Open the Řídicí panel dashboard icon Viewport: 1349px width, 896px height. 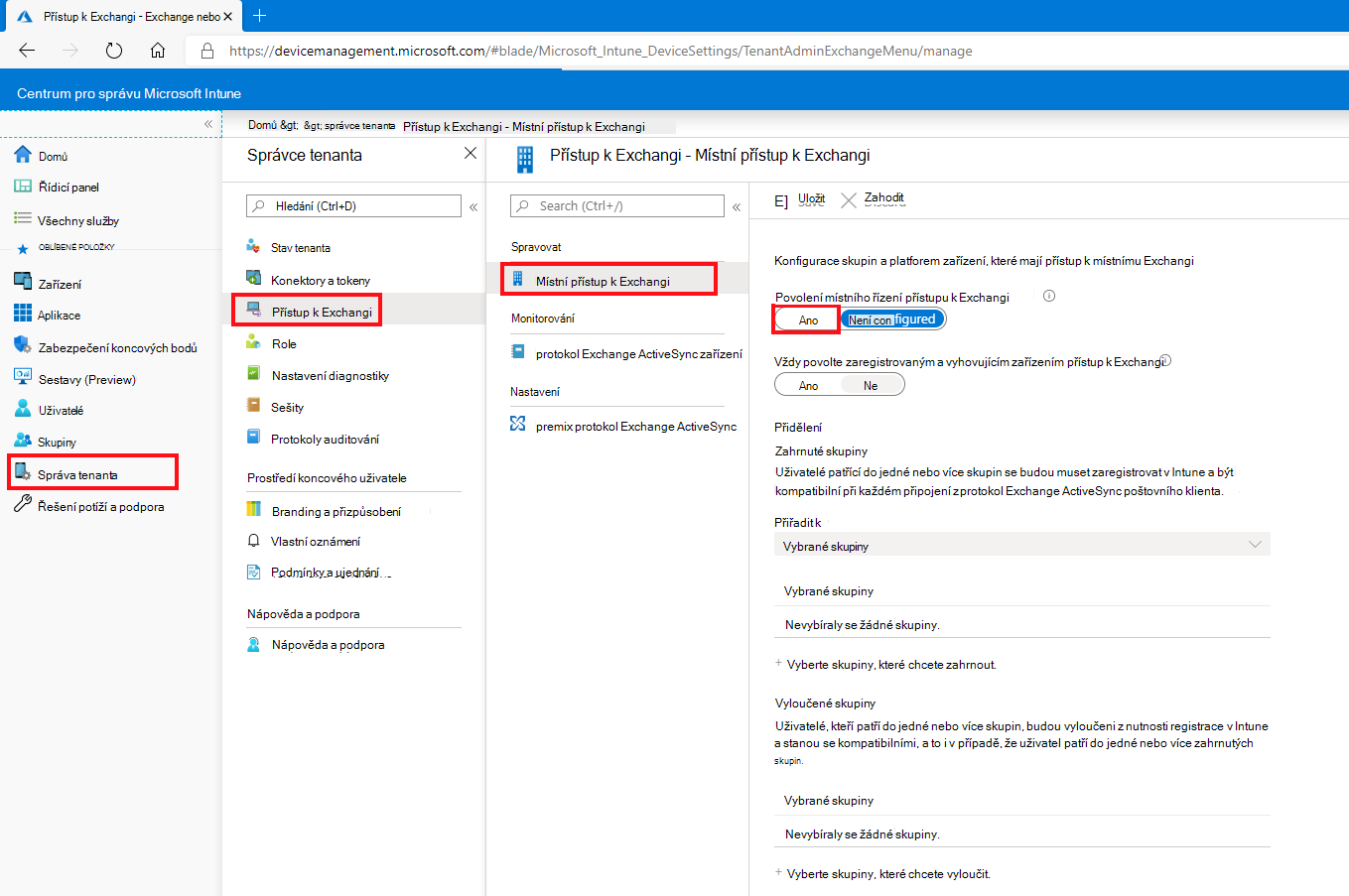coord(23,187)
